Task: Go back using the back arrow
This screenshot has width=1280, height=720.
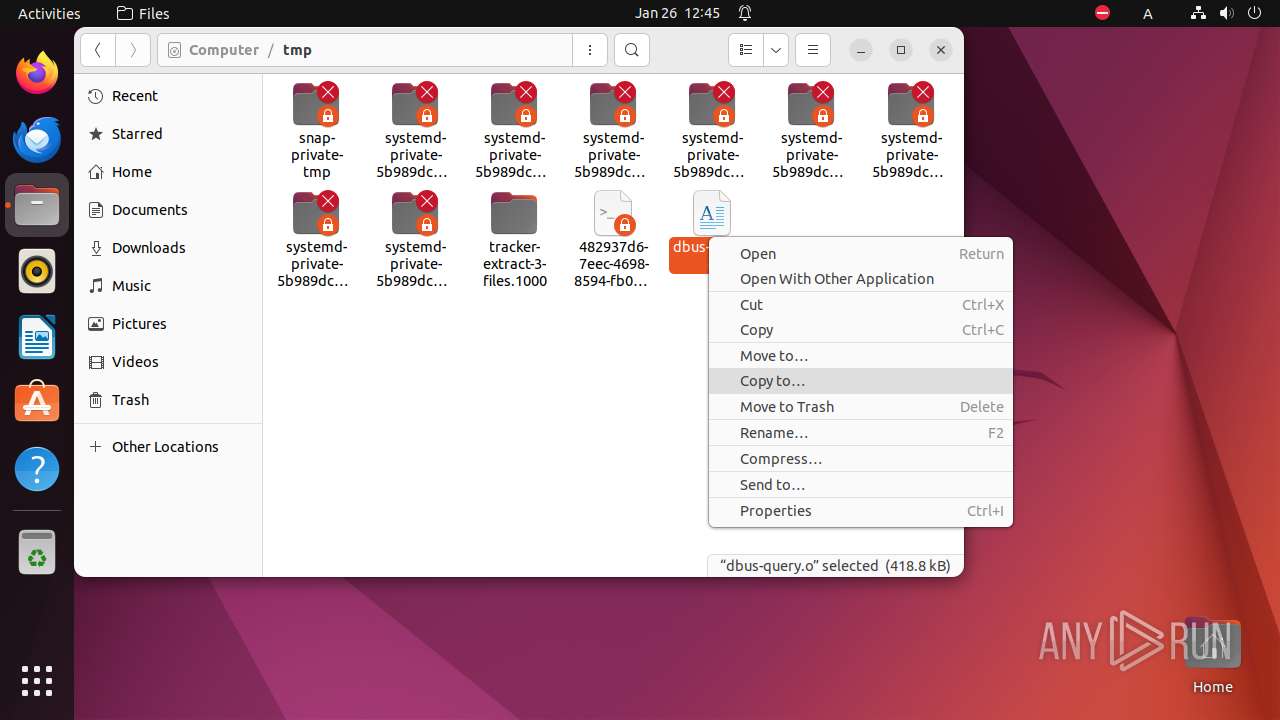Action: click(98, 50)
